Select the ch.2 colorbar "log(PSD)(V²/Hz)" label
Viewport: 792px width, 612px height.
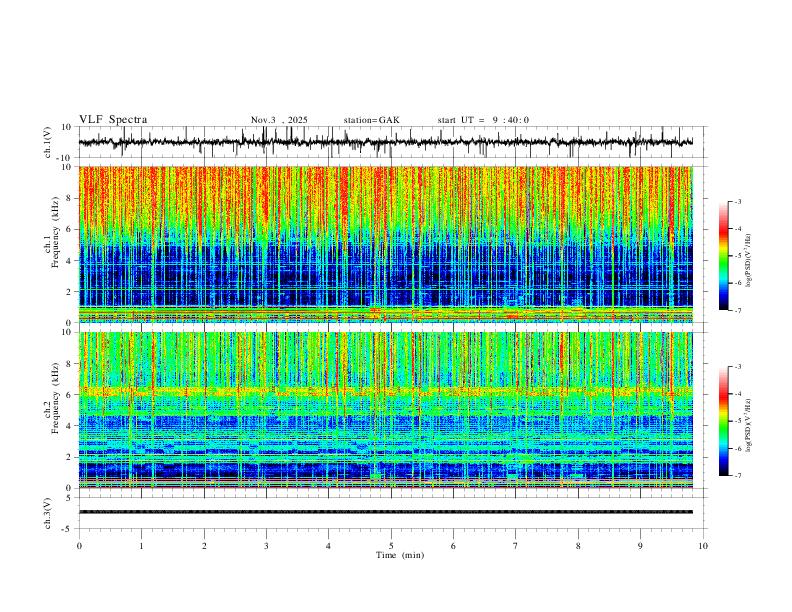(x=749, y=426)
